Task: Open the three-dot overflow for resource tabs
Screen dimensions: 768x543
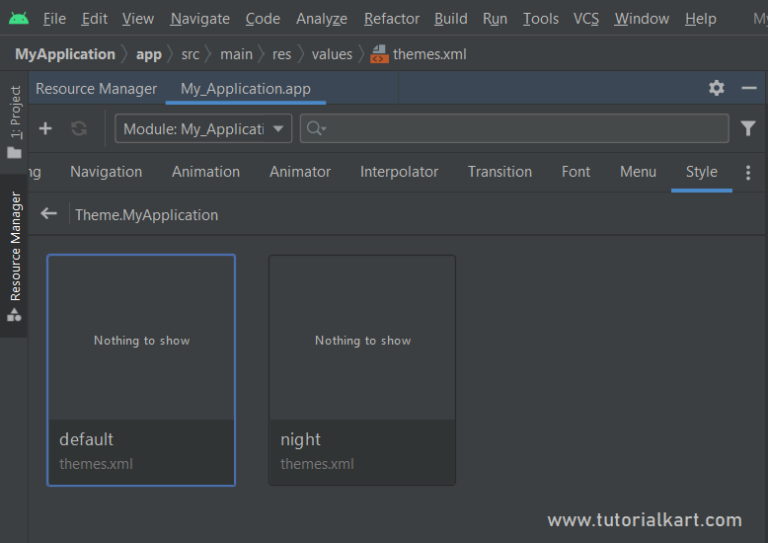Action: point(748,172)
